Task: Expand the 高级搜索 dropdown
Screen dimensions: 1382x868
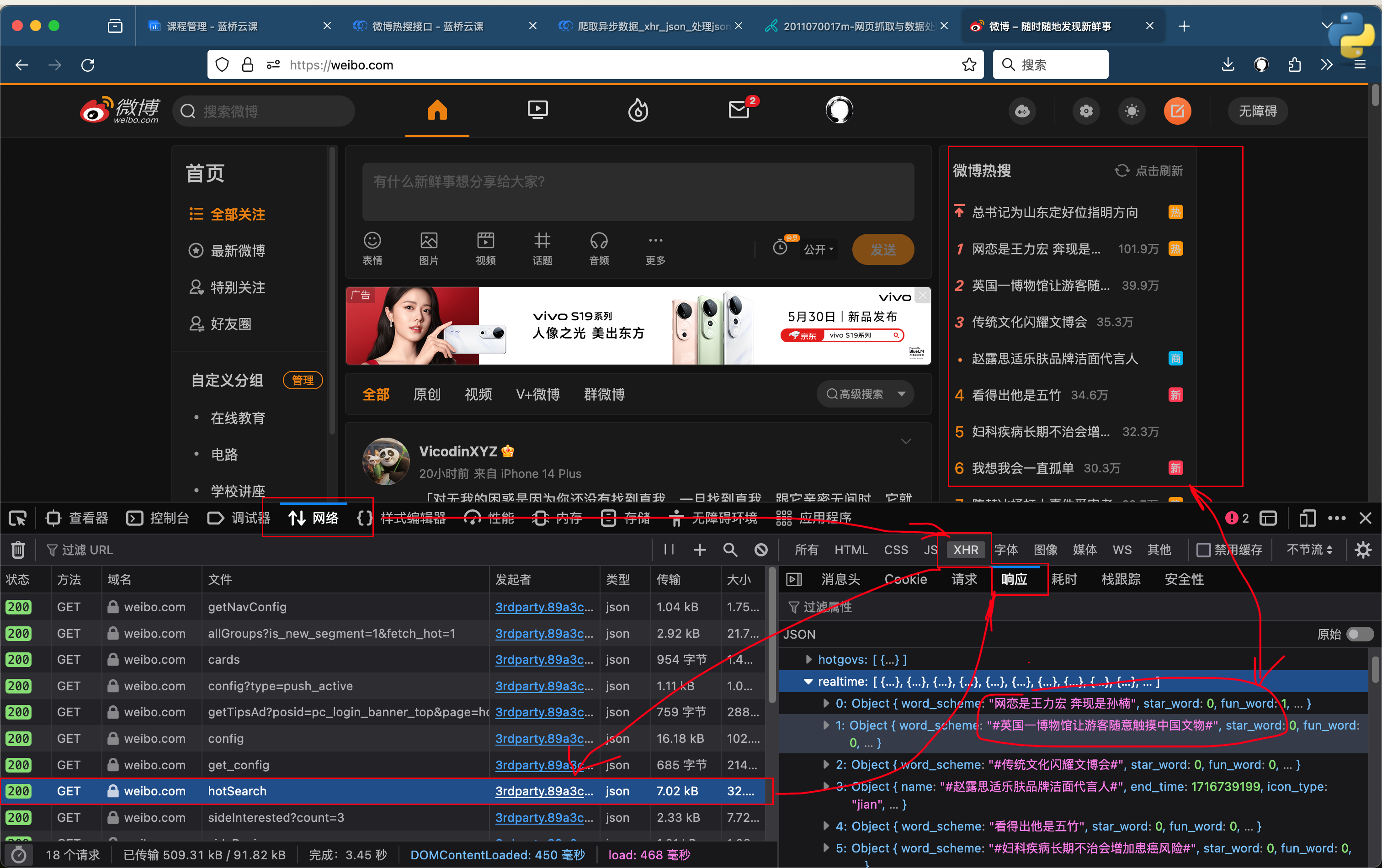Action: coord(866,393)
